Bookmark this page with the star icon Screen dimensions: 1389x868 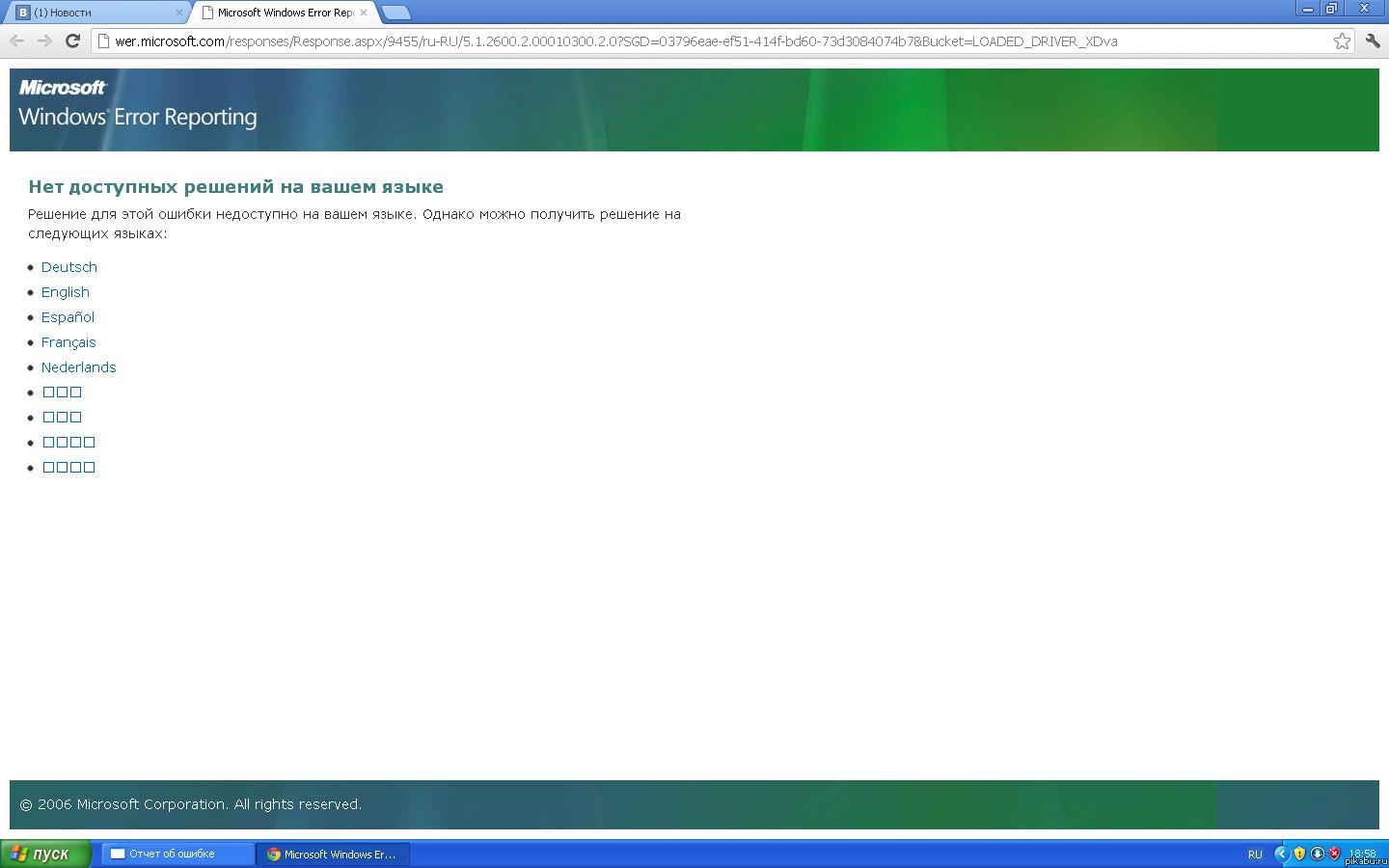pyautogui.click(x=1342, y=41)
